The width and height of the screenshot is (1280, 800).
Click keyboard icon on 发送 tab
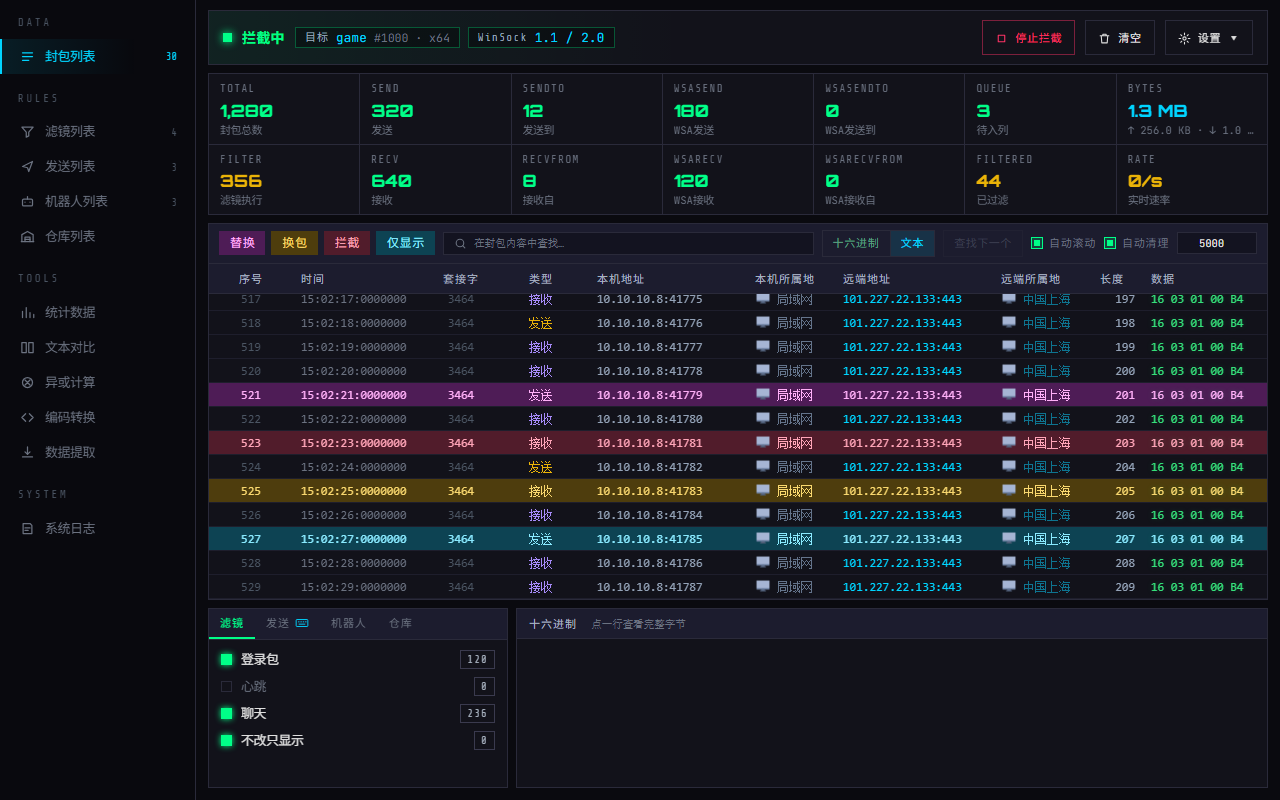click(302, 623)
